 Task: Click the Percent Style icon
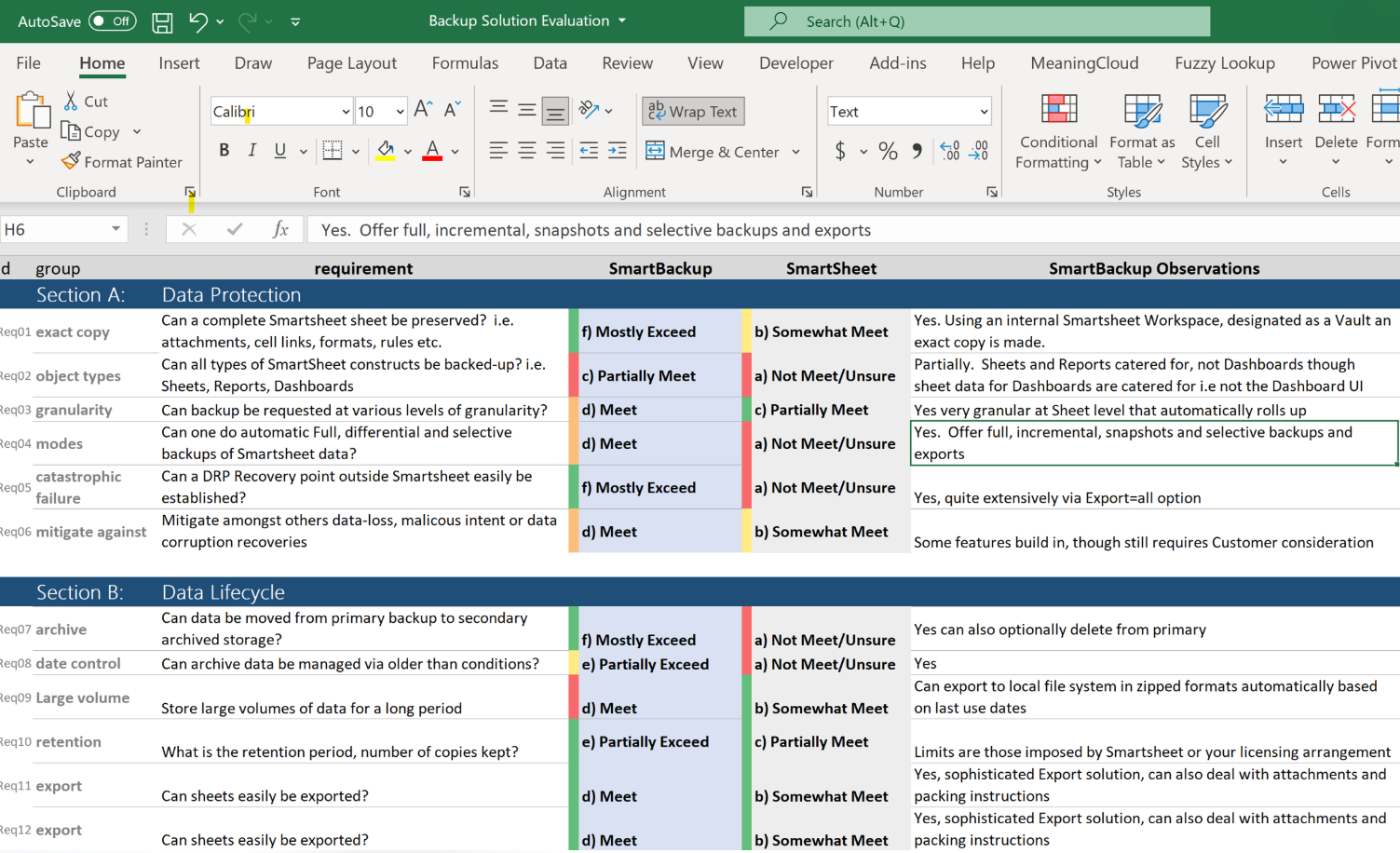888,151
